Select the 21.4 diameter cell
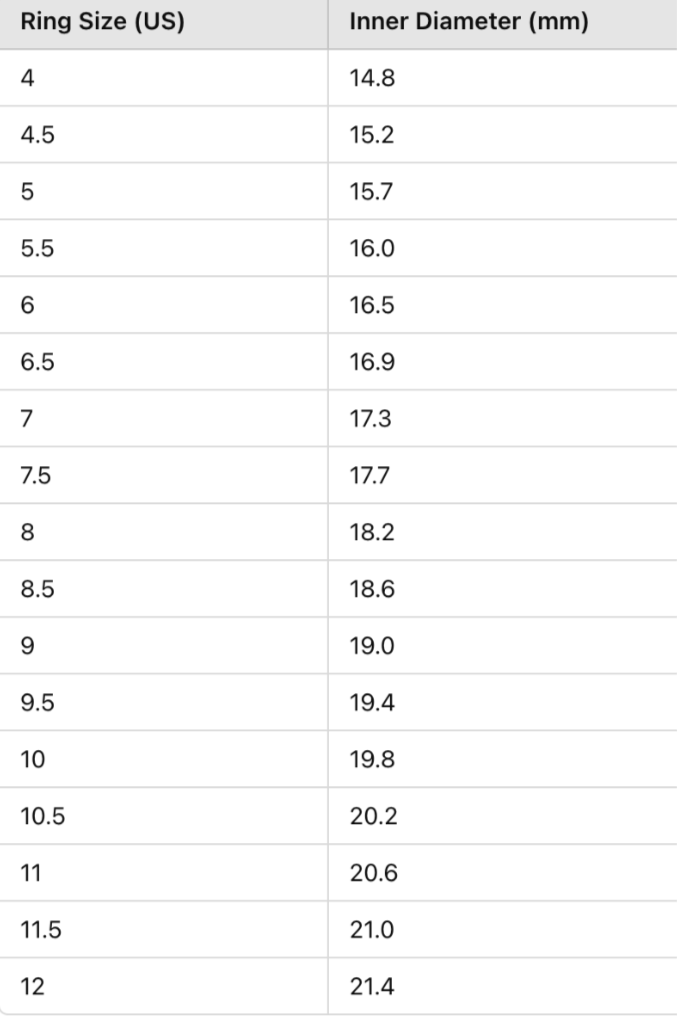The image size is (678, 1017). [373, 987]
